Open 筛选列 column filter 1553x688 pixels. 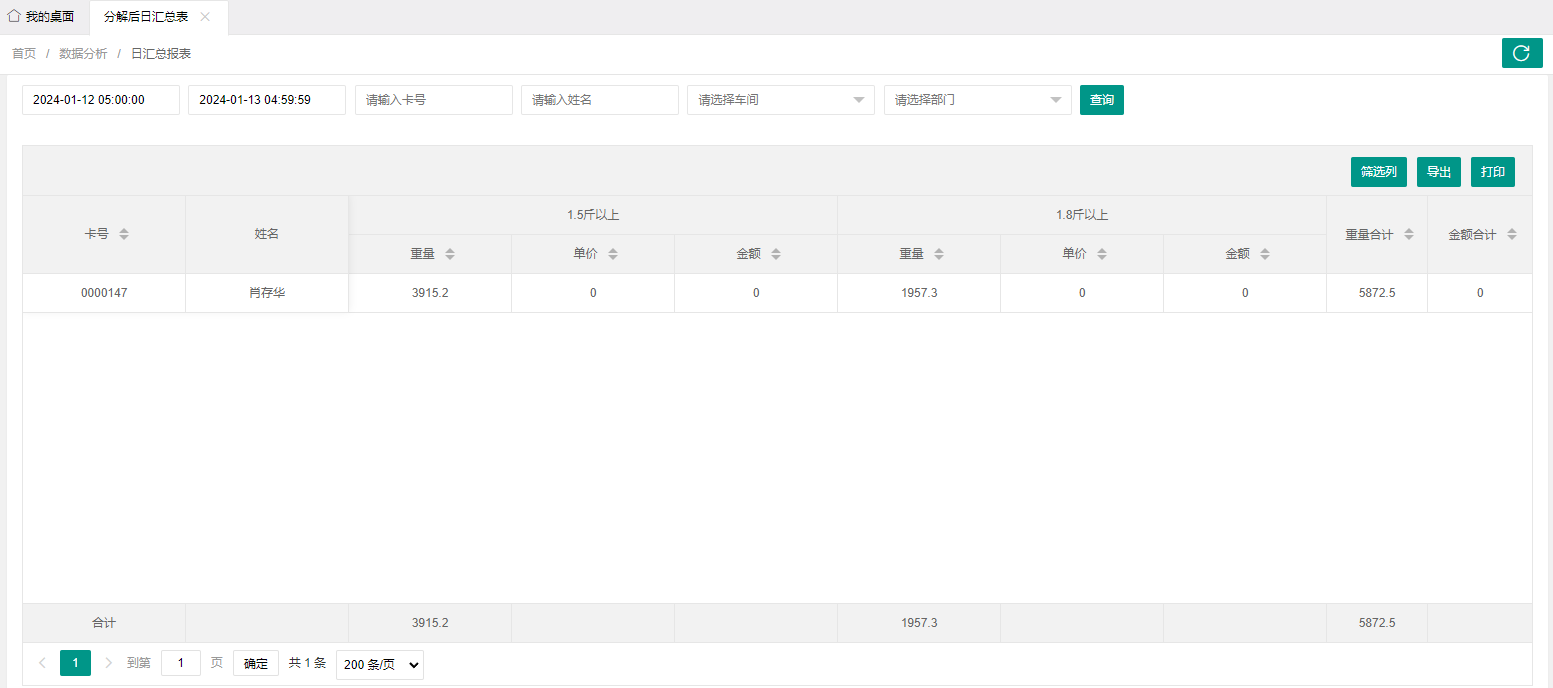pyautogui.click(x=1379, y=172)
